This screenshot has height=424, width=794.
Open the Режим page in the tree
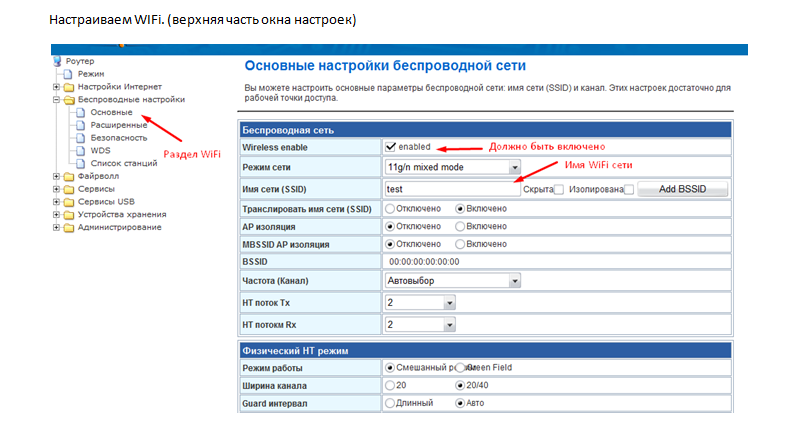[x=90, y=74]
